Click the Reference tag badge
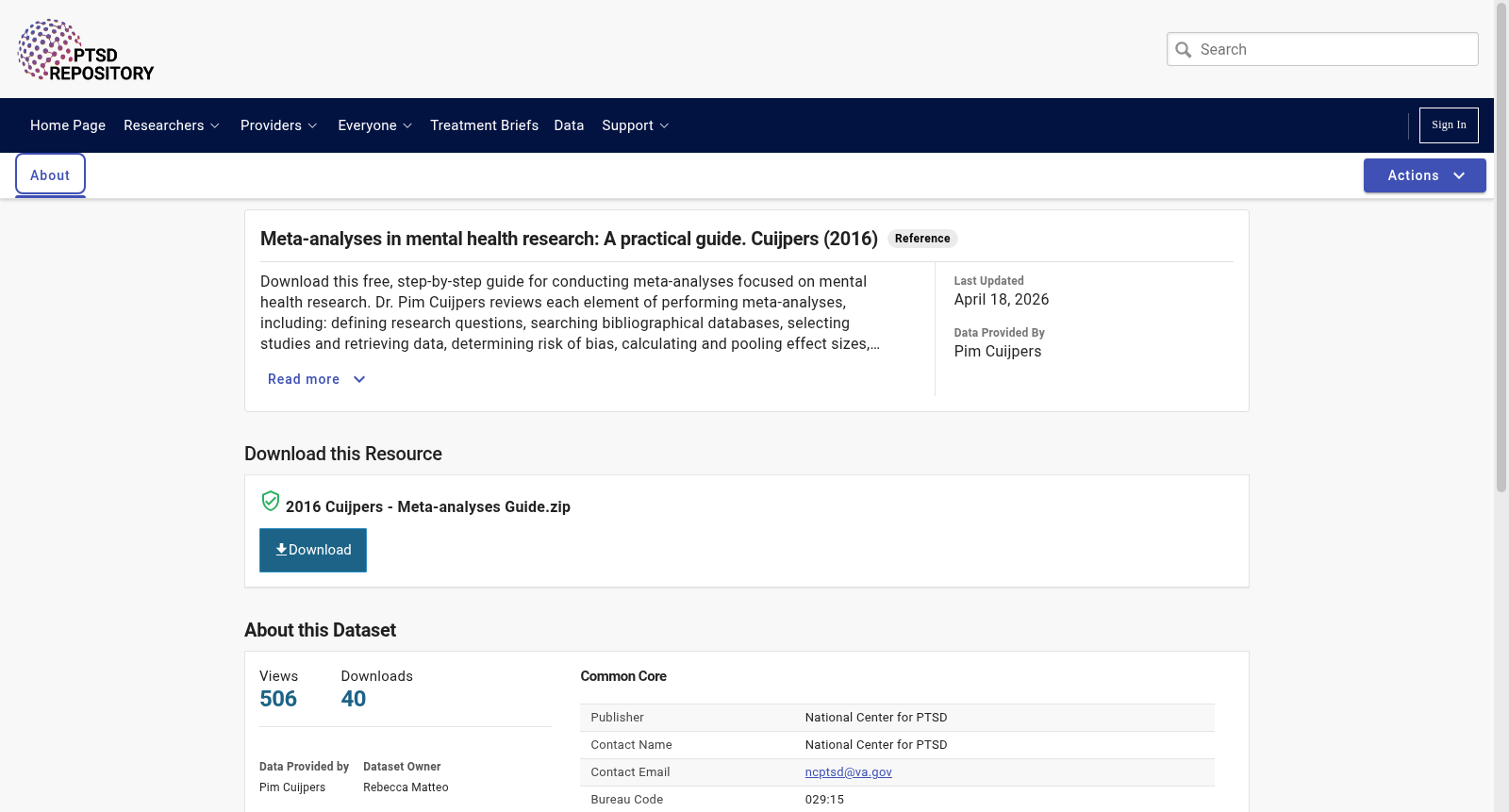Screen dimensions: 1509x812 coord(922,239)
